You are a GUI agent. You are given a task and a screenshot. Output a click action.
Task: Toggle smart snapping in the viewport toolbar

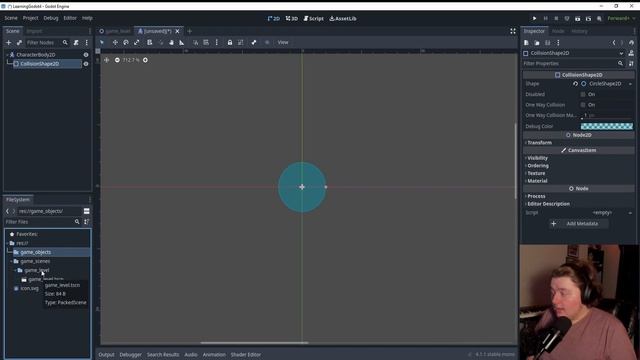(x=196, y=42)
